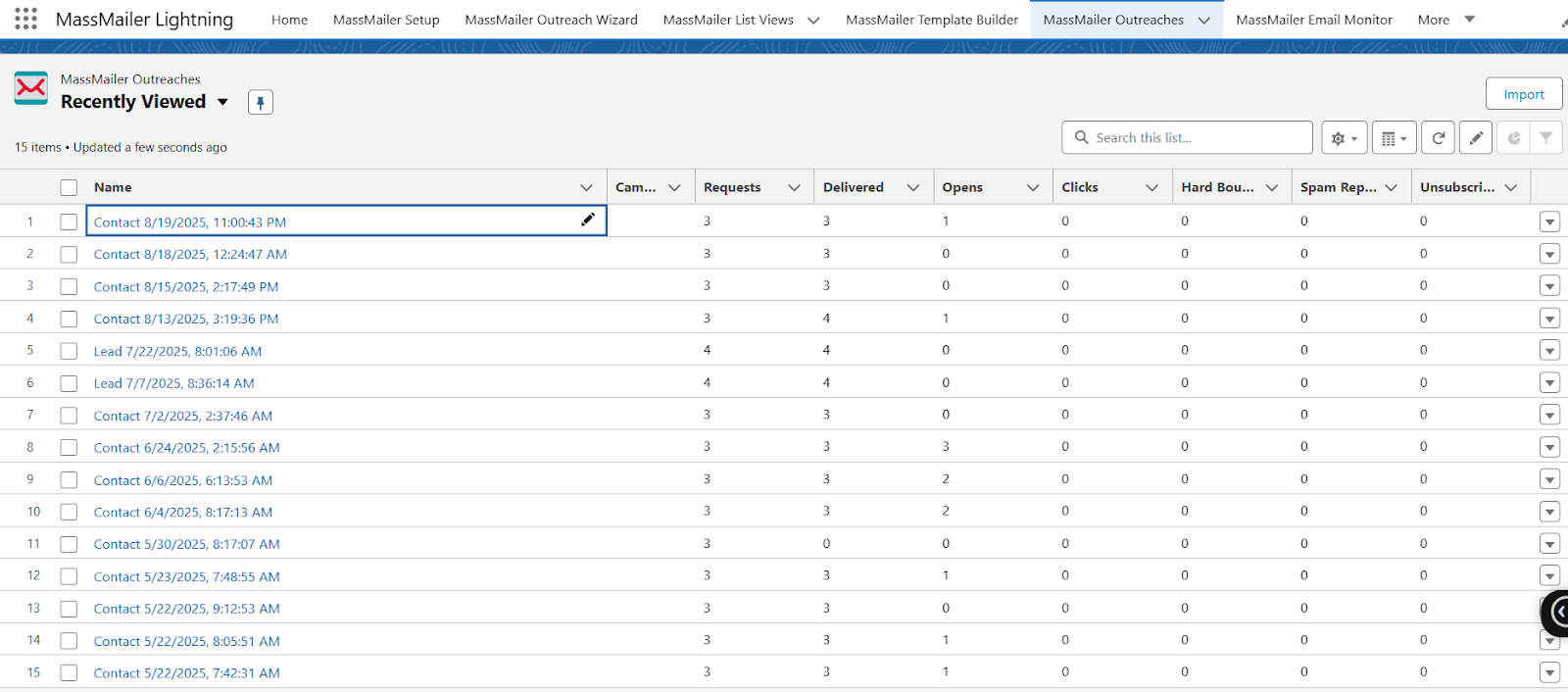Click the MassMailer Outreaches envelope logo icon

(31, 88)
